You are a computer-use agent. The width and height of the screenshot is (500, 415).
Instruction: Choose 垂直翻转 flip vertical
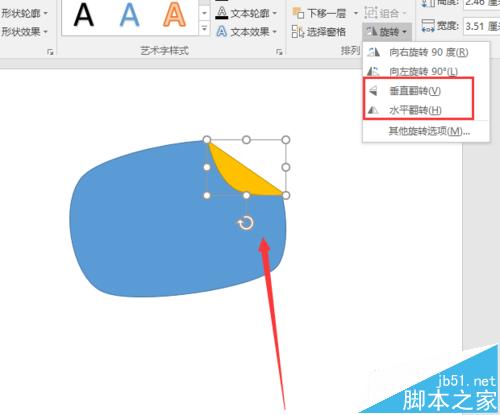coord(426,91)
